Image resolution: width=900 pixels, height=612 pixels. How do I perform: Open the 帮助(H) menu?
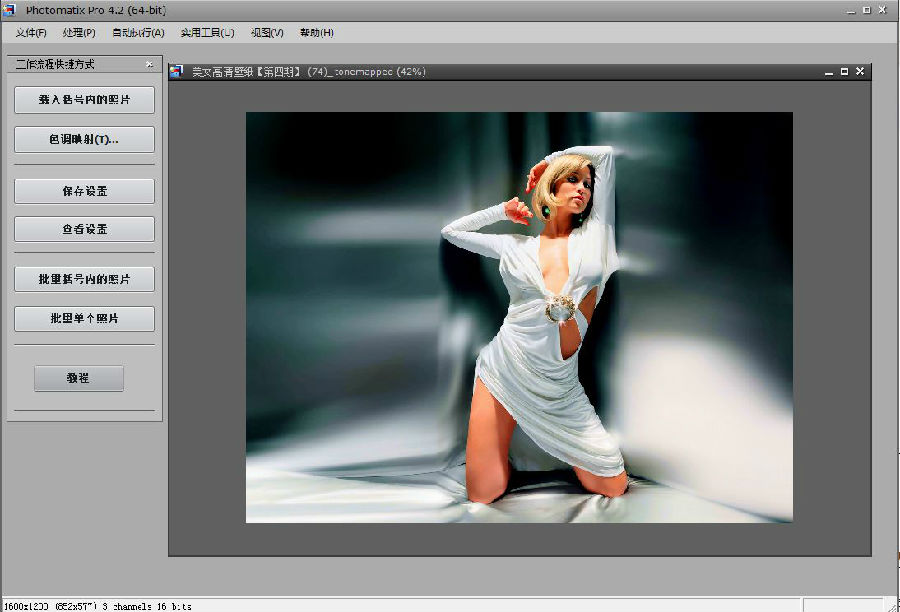click(x=318, y=32)
